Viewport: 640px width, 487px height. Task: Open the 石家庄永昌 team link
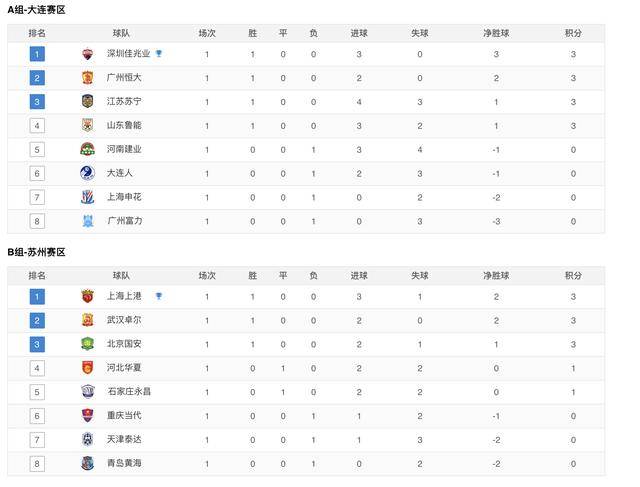pos(129,392)
